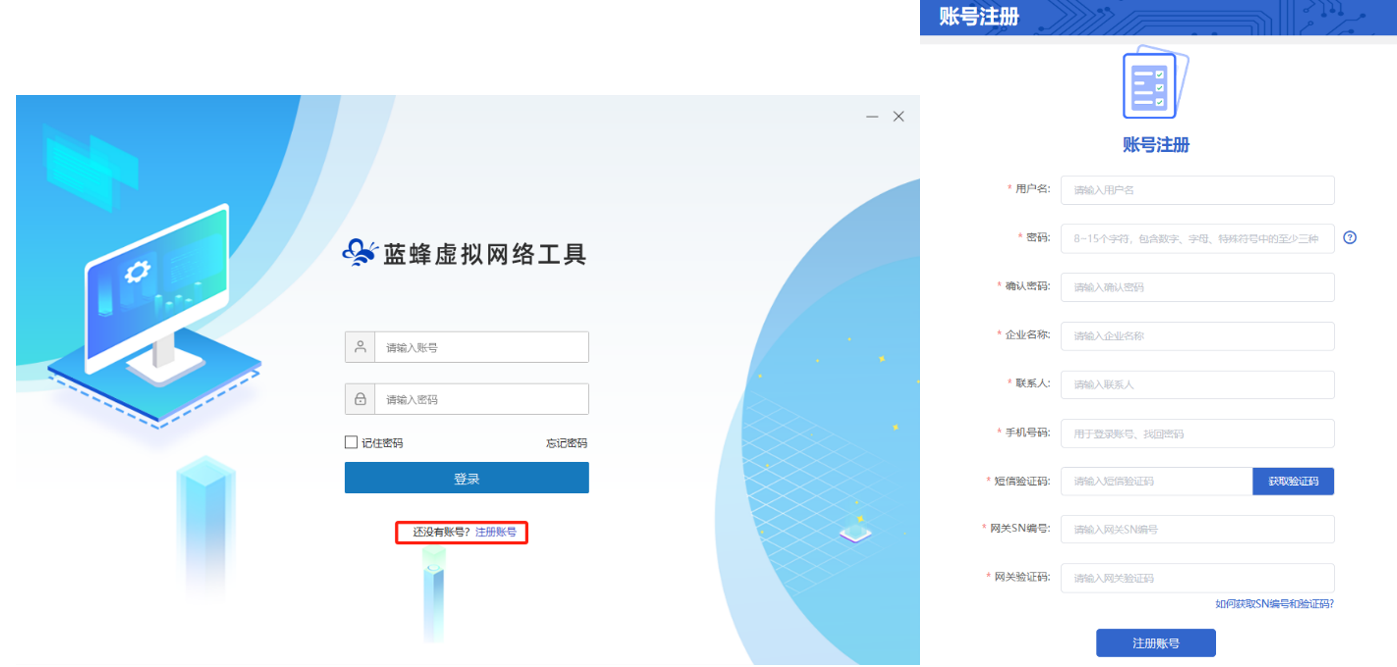Screen dimensions: 1397x667
Task: Click the lock icon beside password field
Action: click(x=360, y=399)
